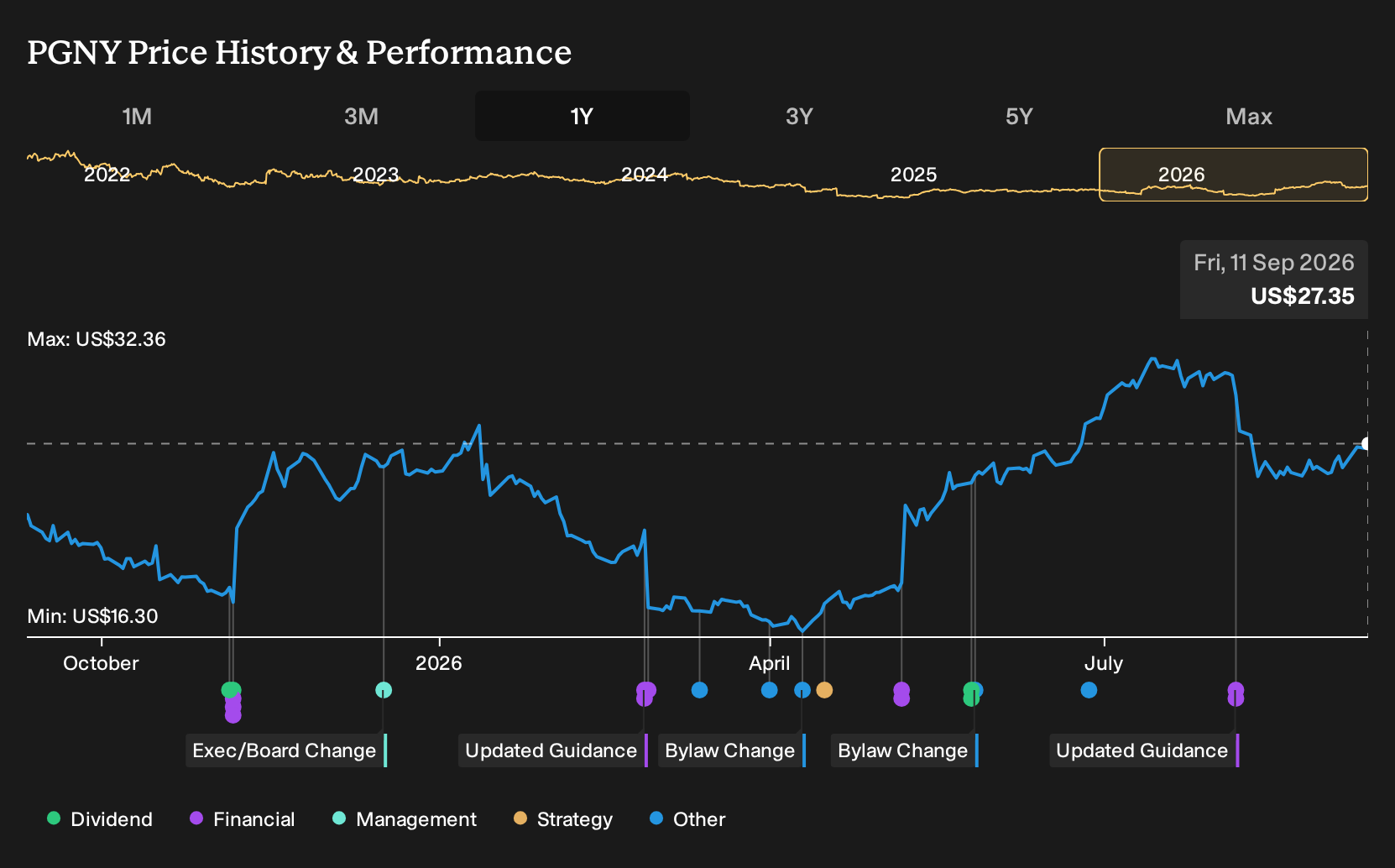Screen dimensions: 1395x868
Task: Click the teal Management event marker
Action: 384,690
